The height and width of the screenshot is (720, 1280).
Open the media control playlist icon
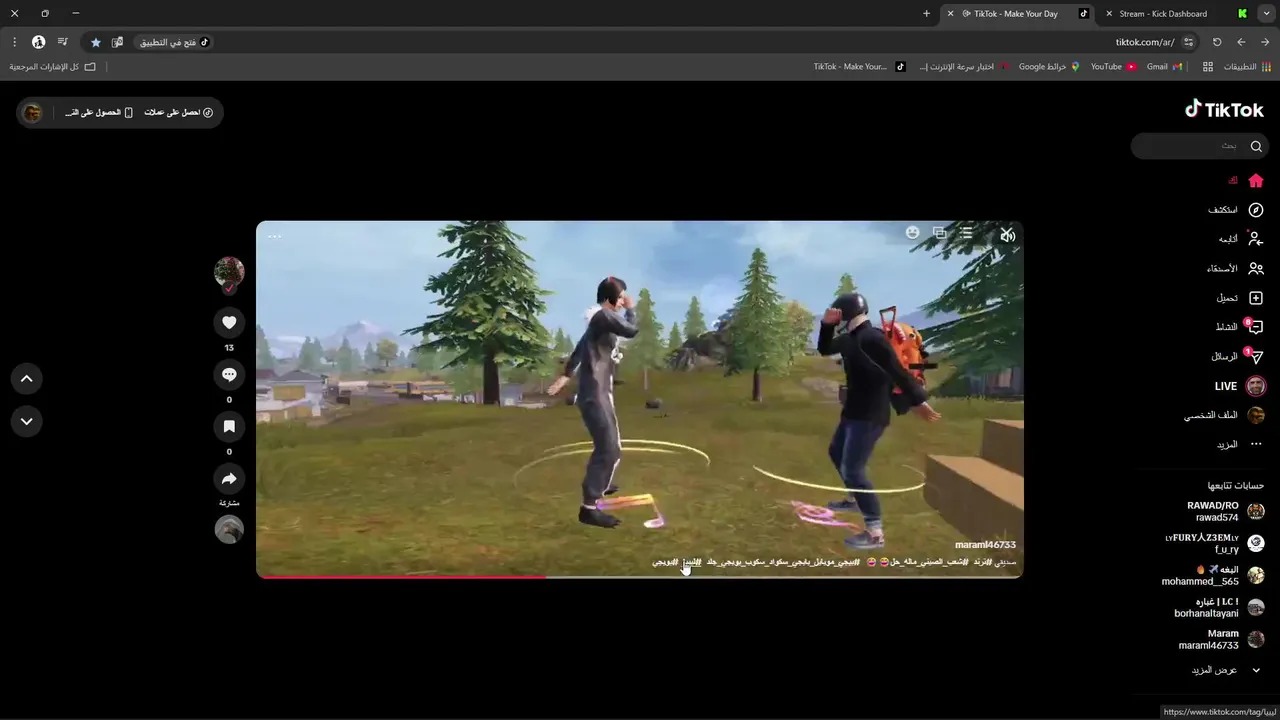63,42
